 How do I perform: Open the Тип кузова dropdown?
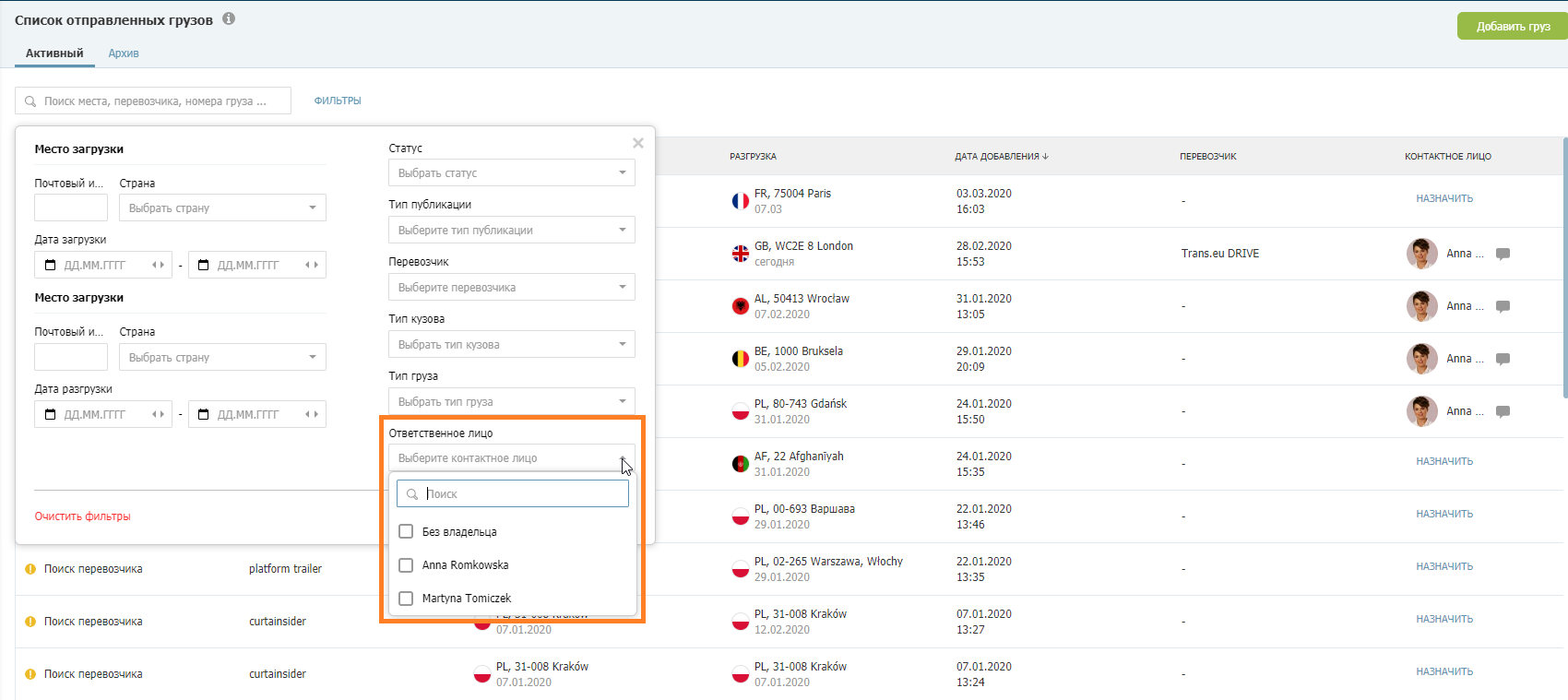tap(512, 344)
